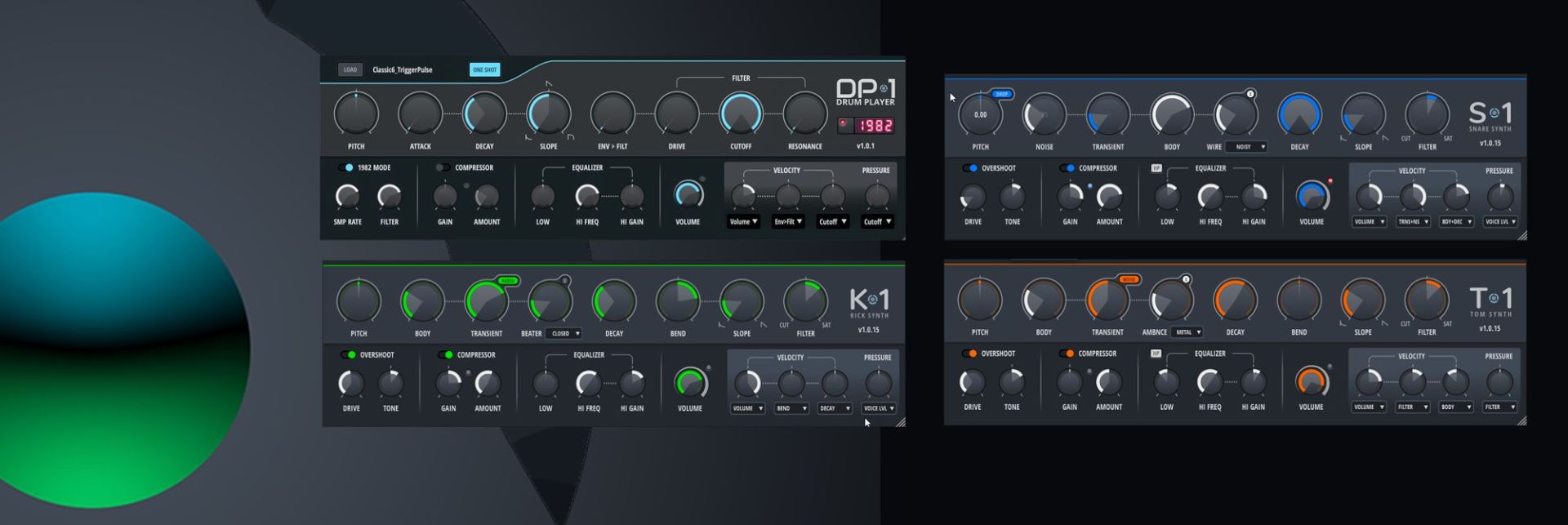Image resolution: width=1568 pixels, height=525 pixels.
Task: Toggle the T-1 Compressor switch
Action: point(1067,354)
